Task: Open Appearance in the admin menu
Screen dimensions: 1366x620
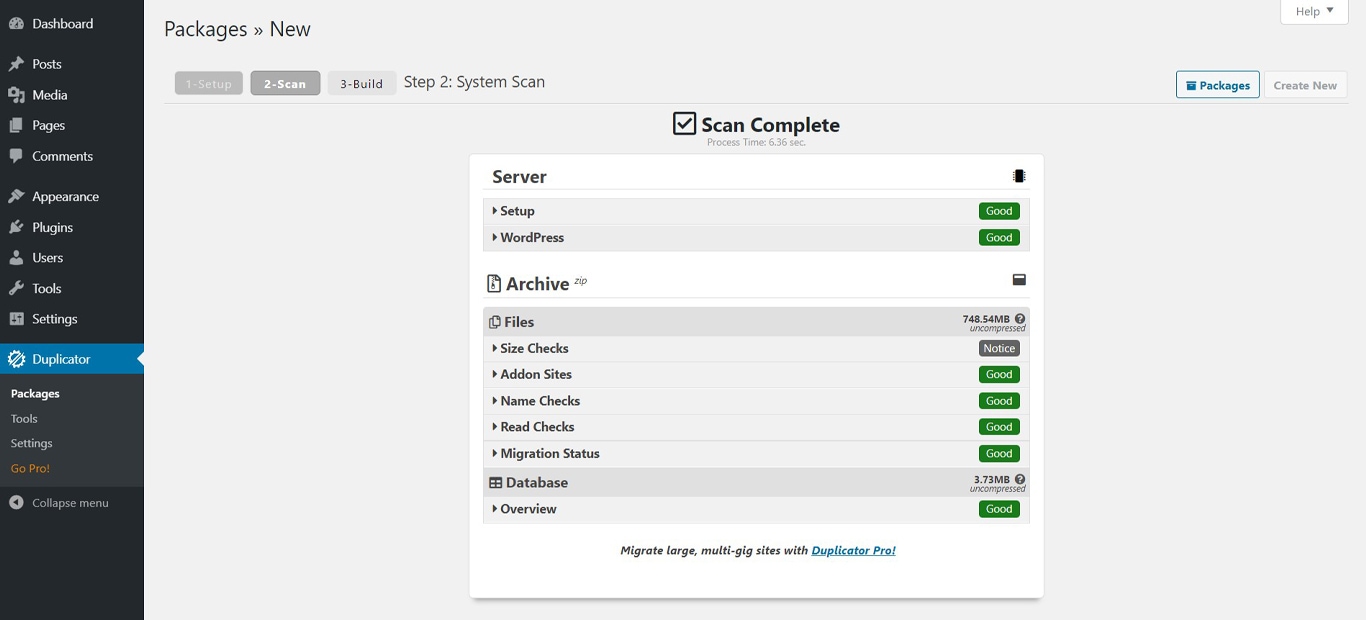Action: pos(72,197)
